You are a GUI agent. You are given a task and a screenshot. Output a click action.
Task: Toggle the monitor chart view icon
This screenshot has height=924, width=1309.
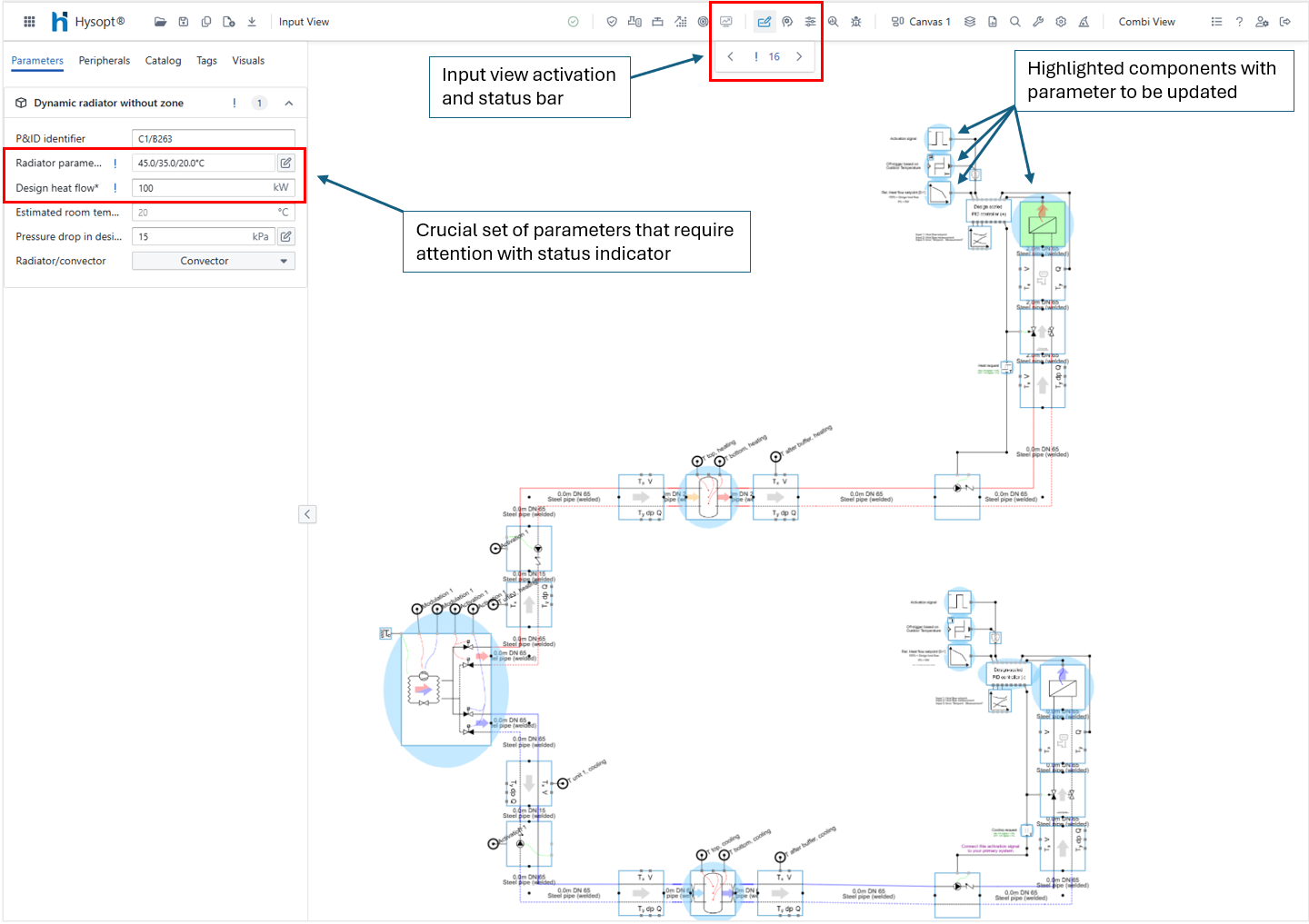coord(726,22)
